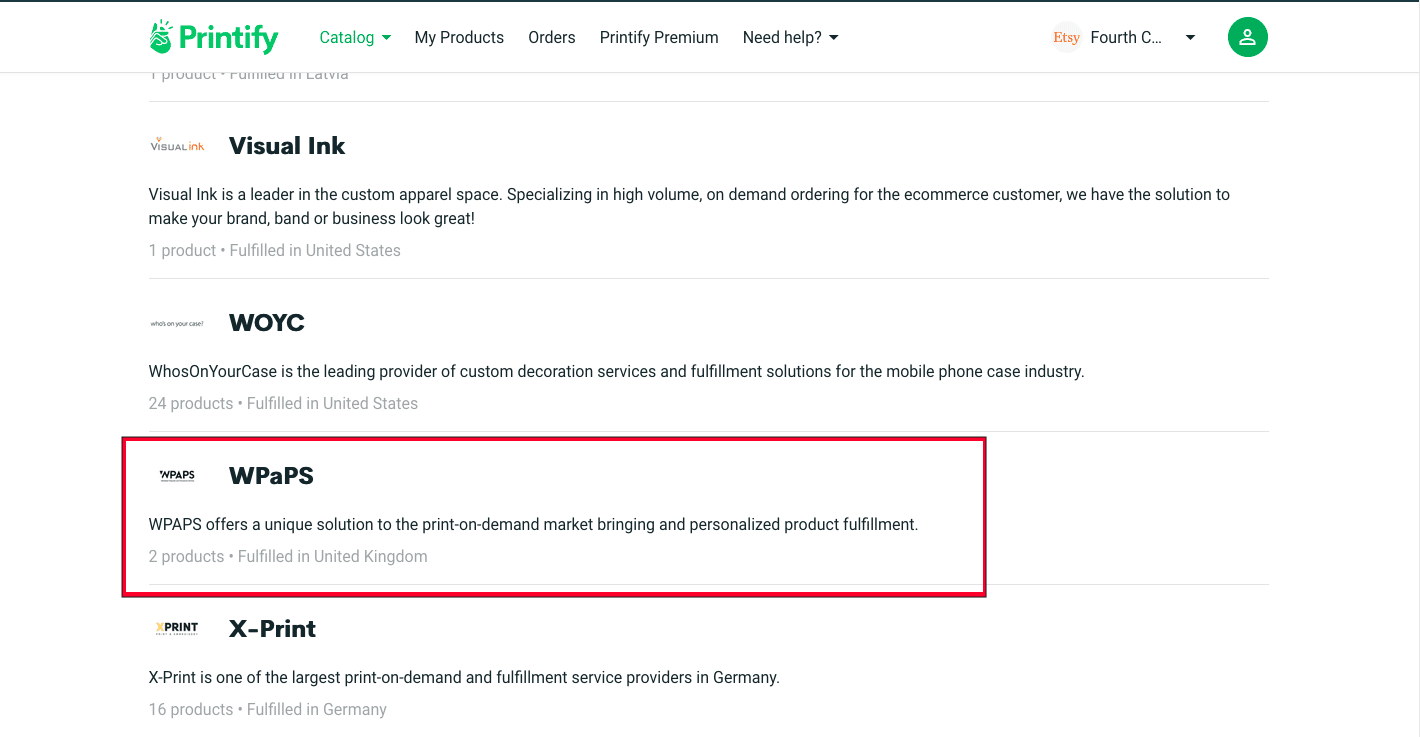This screenshot has height=737, width=1420.
Task: Expand the Catalog dropdown menu
Action: pyautogui.click(x=355, y=37)
